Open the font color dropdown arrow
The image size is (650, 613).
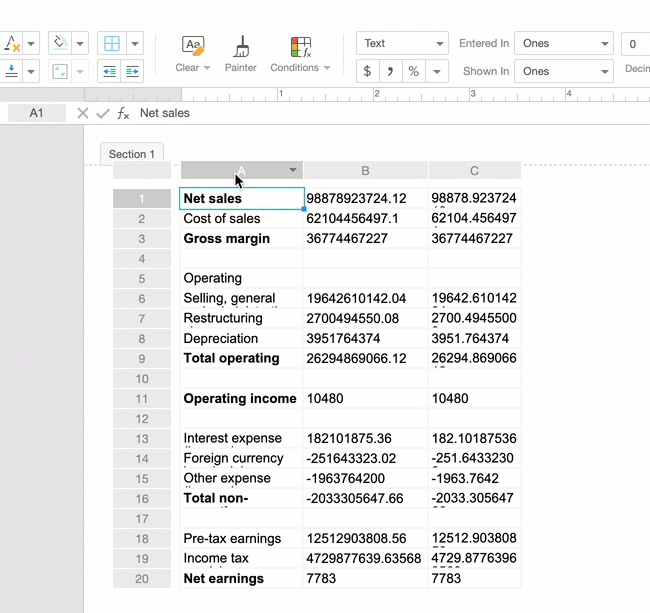coord(31,43)
